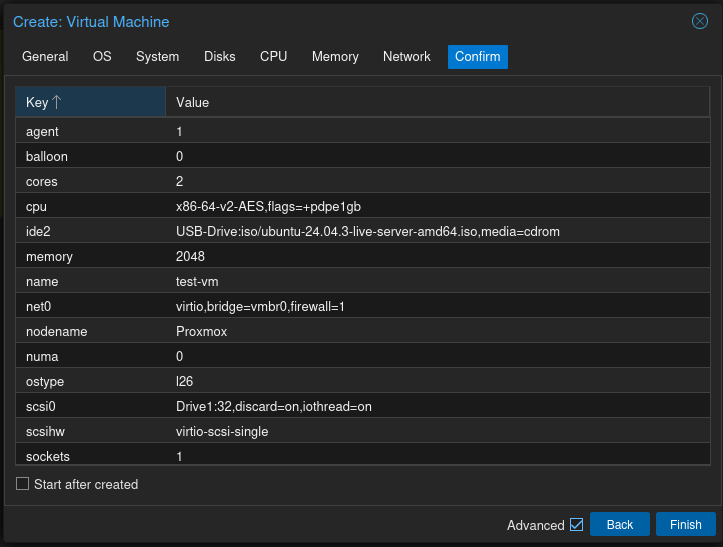Switch to the CPU tab
The image size is (723, 547).
(273, 57)
